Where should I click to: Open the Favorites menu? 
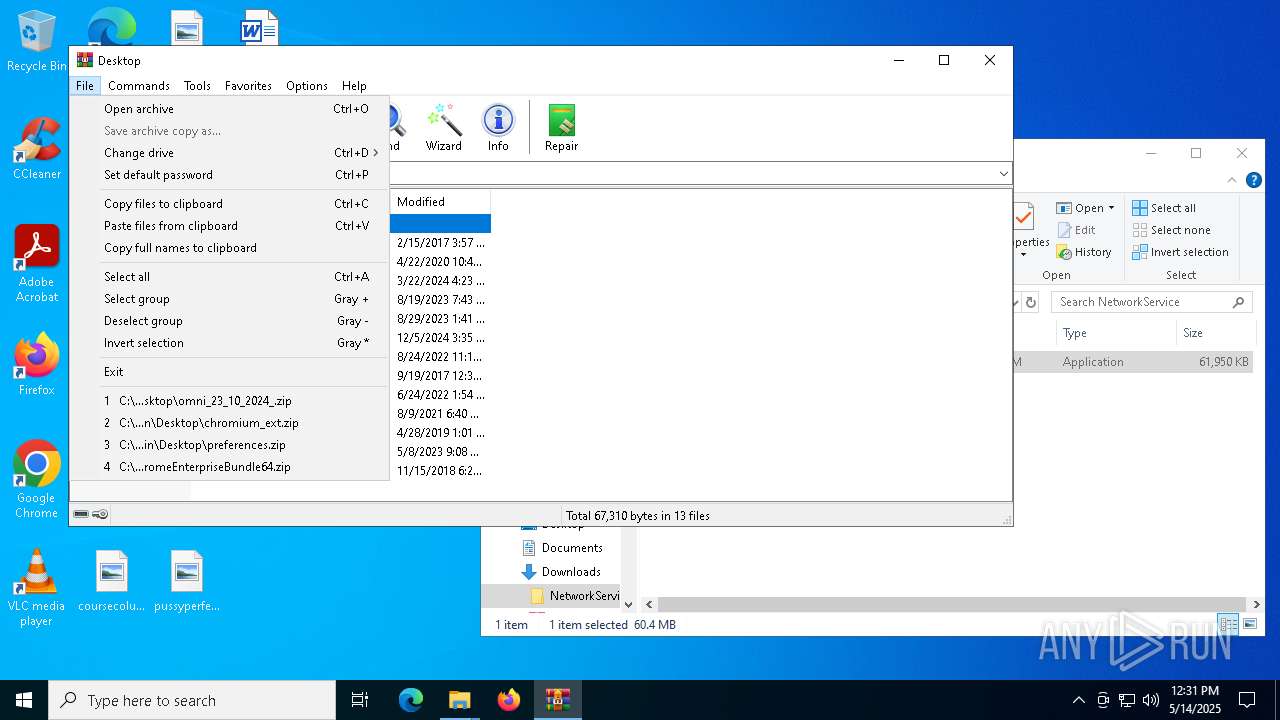tap(248, 86)
